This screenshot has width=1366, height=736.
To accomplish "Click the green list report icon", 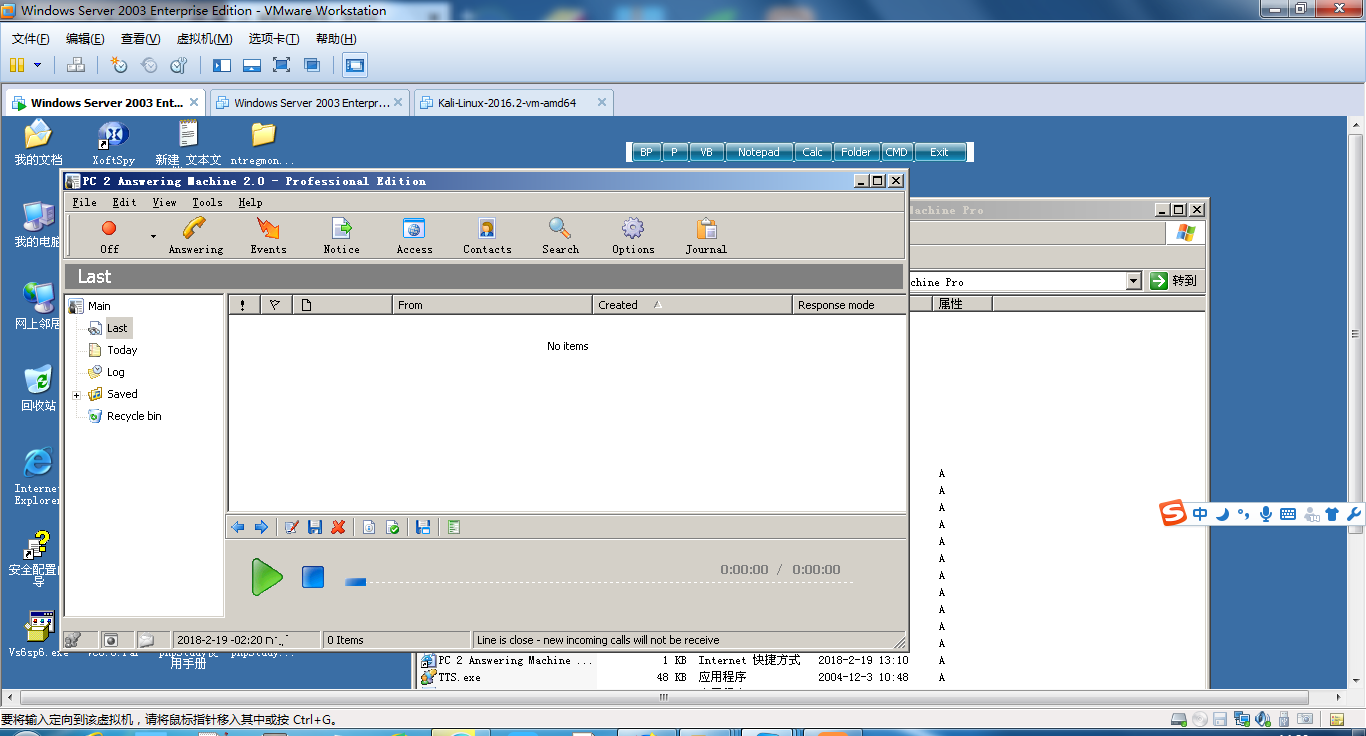I will click(454, 527).
